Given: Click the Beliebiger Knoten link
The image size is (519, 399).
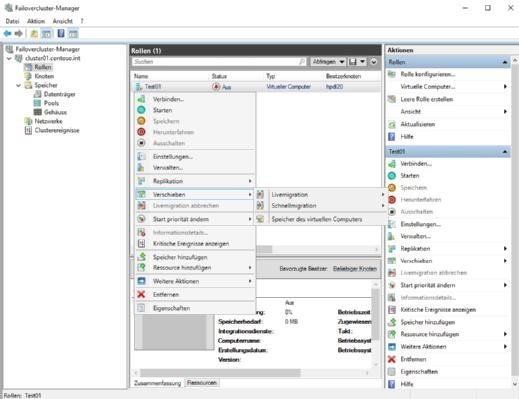Looking at the screenshot, I should 355,268.
